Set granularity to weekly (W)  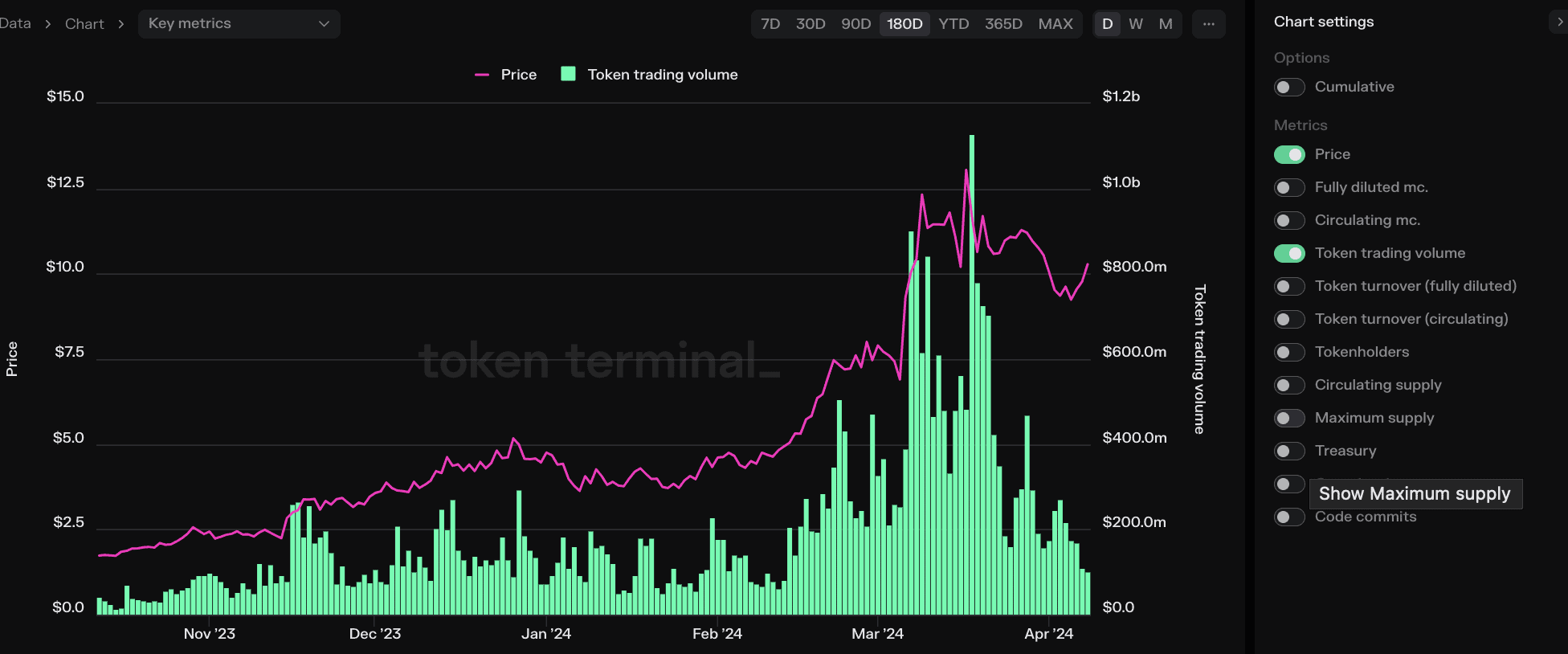(x=1136, y=24)
